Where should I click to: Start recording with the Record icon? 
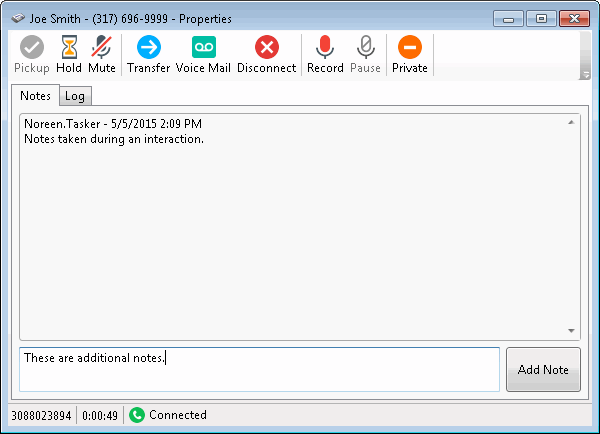[325, 47]
